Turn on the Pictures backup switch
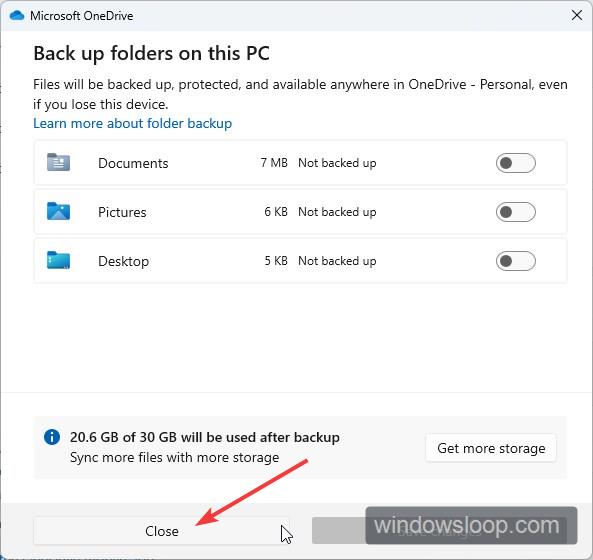 (515, 212)
